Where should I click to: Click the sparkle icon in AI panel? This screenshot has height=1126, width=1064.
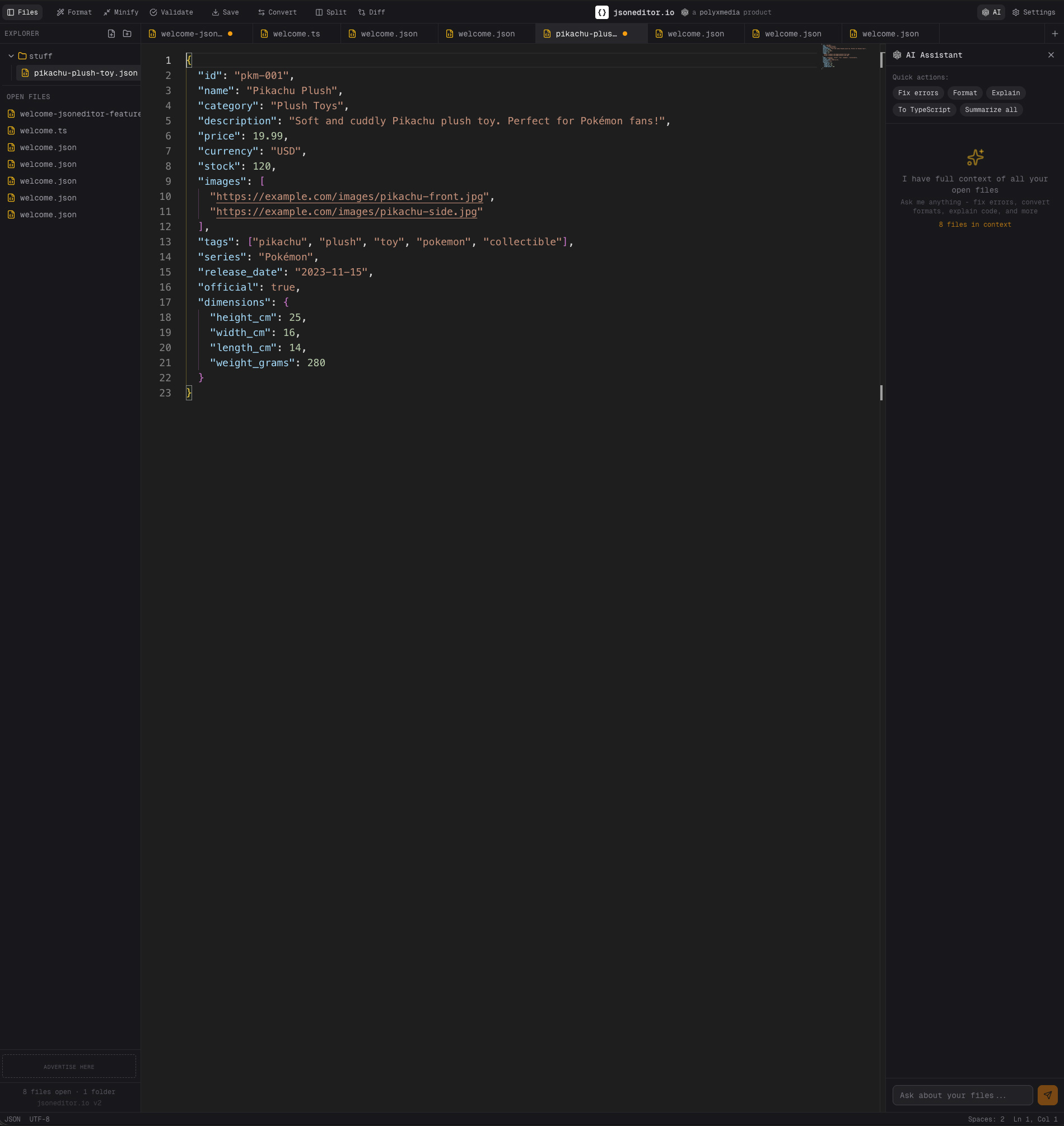coord(975,157)
